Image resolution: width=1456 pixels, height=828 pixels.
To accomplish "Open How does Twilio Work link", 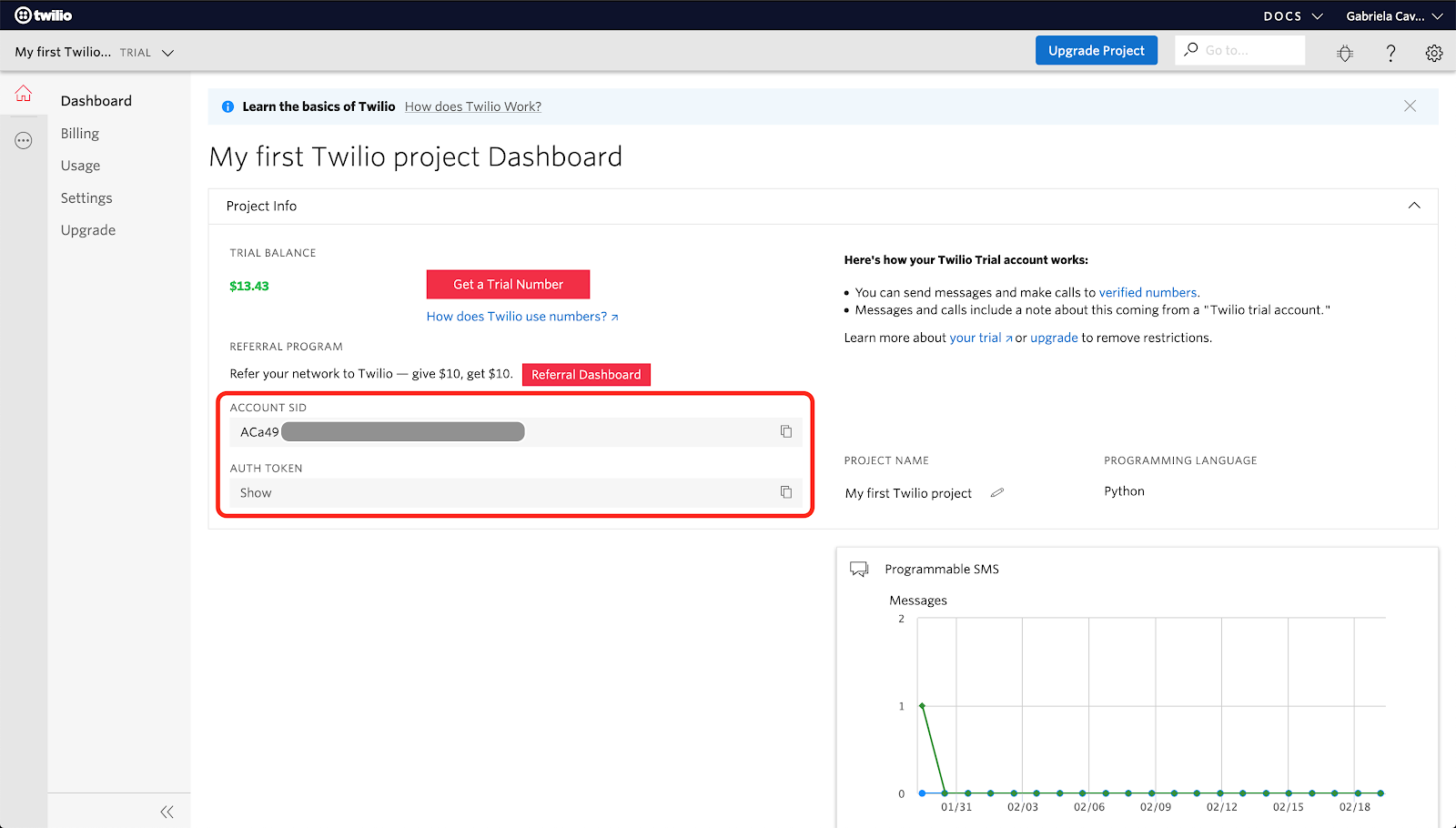I will coord(473,106).
